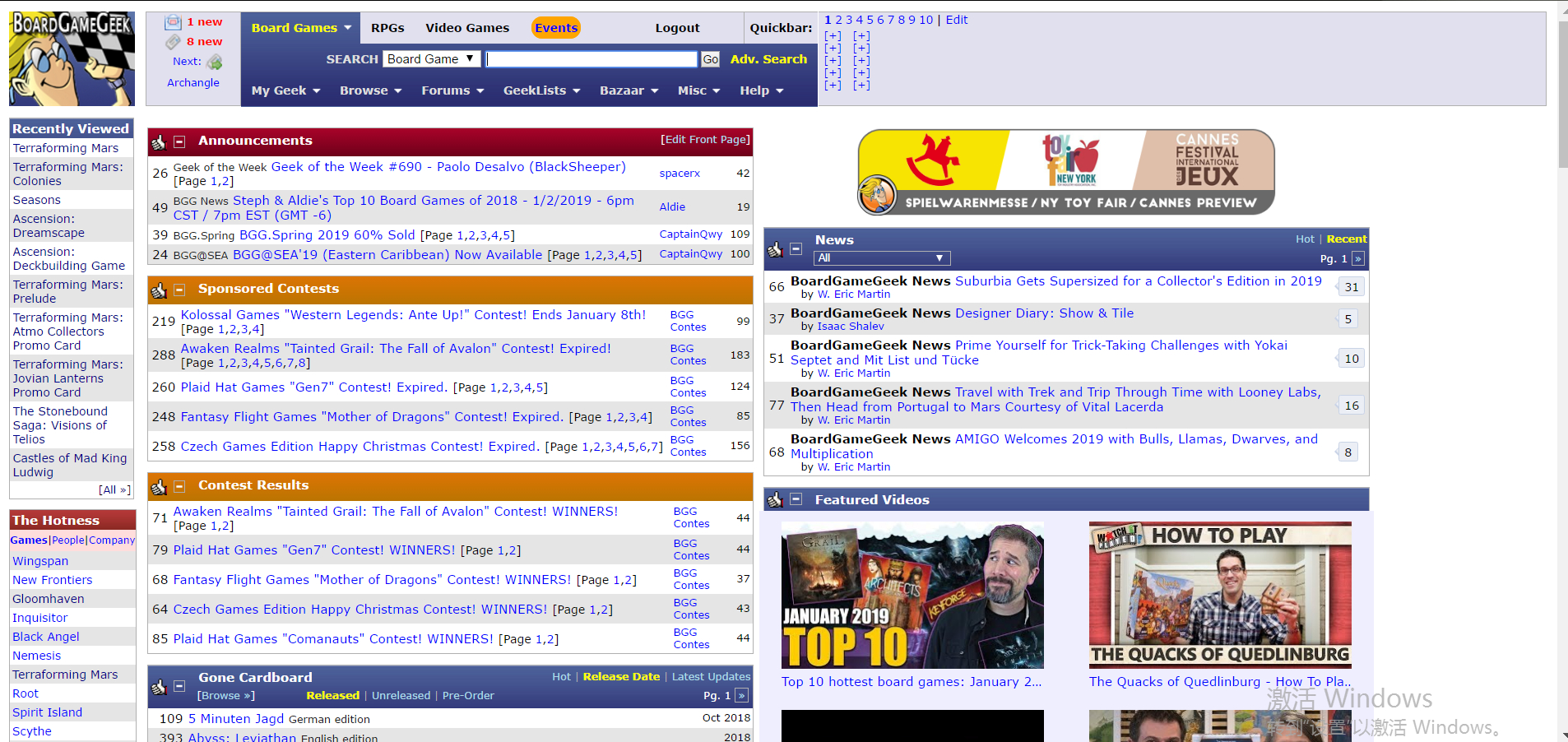
Task: Click the Spielwarenmesse convention preview banner
Action: pos(1066,172)
